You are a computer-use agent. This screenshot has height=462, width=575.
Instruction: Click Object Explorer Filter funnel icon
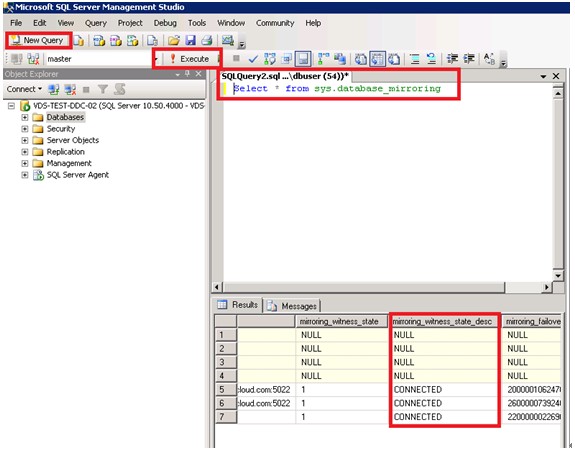[x=103, y=89]
